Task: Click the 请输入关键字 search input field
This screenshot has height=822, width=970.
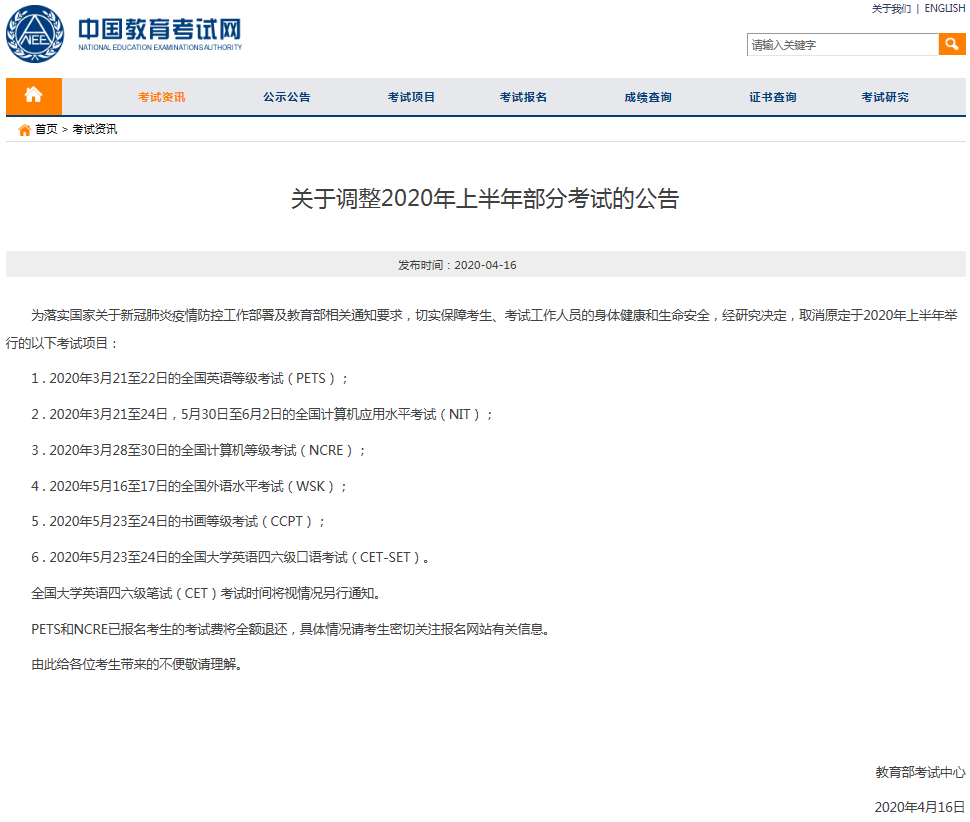Action: click(x=840, y=44)
